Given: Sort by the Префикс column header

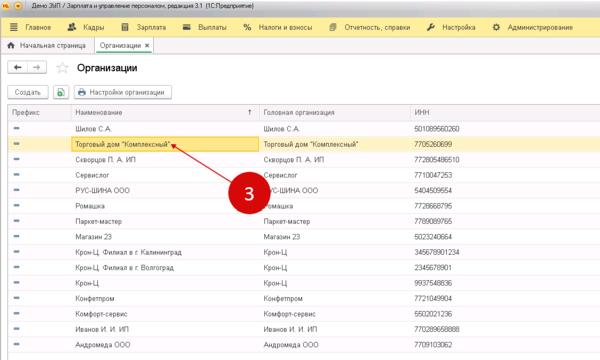Looking at the screenshot, I should [39, 112].
